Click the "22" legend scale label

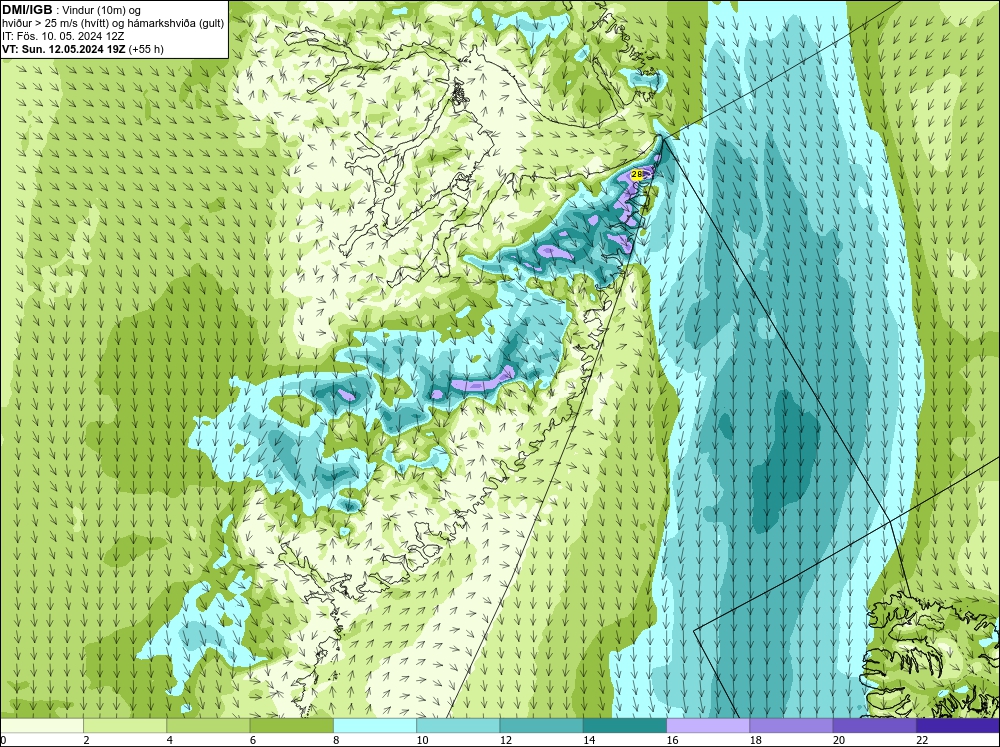[922, 740]
